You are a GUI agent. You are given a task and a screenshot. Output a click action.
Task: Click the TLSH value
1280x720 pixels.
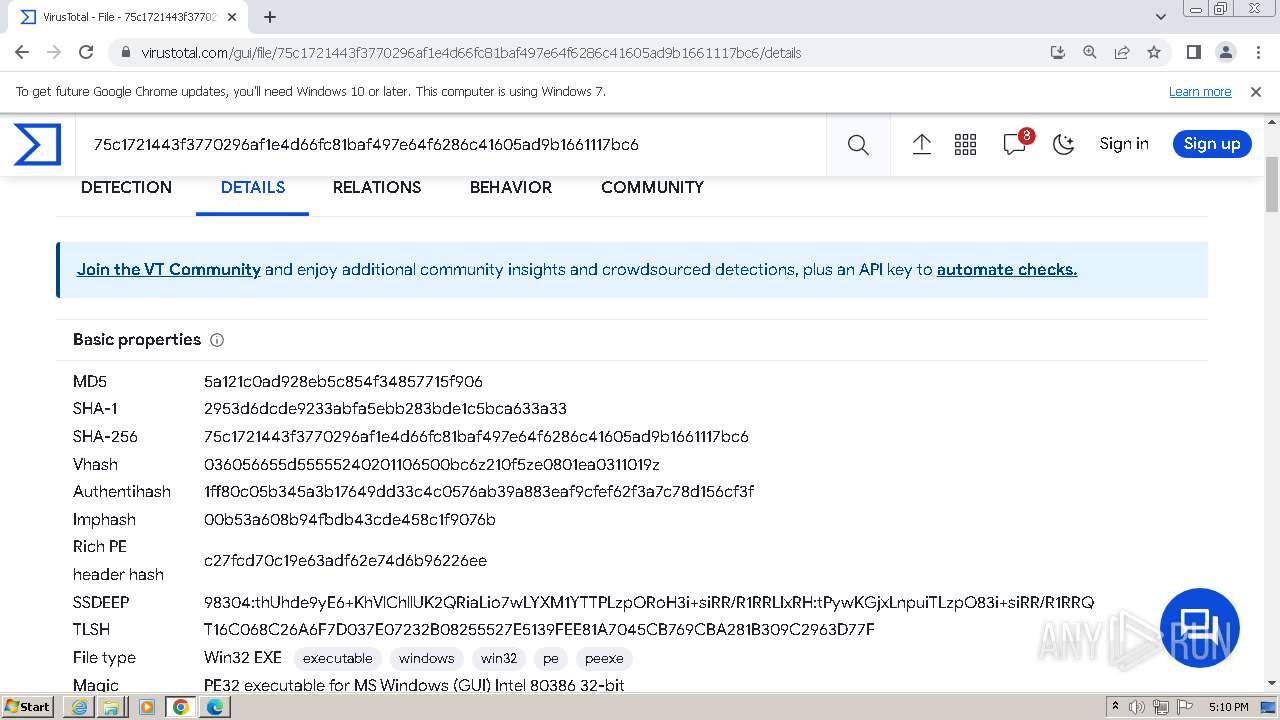click(539, 630)
